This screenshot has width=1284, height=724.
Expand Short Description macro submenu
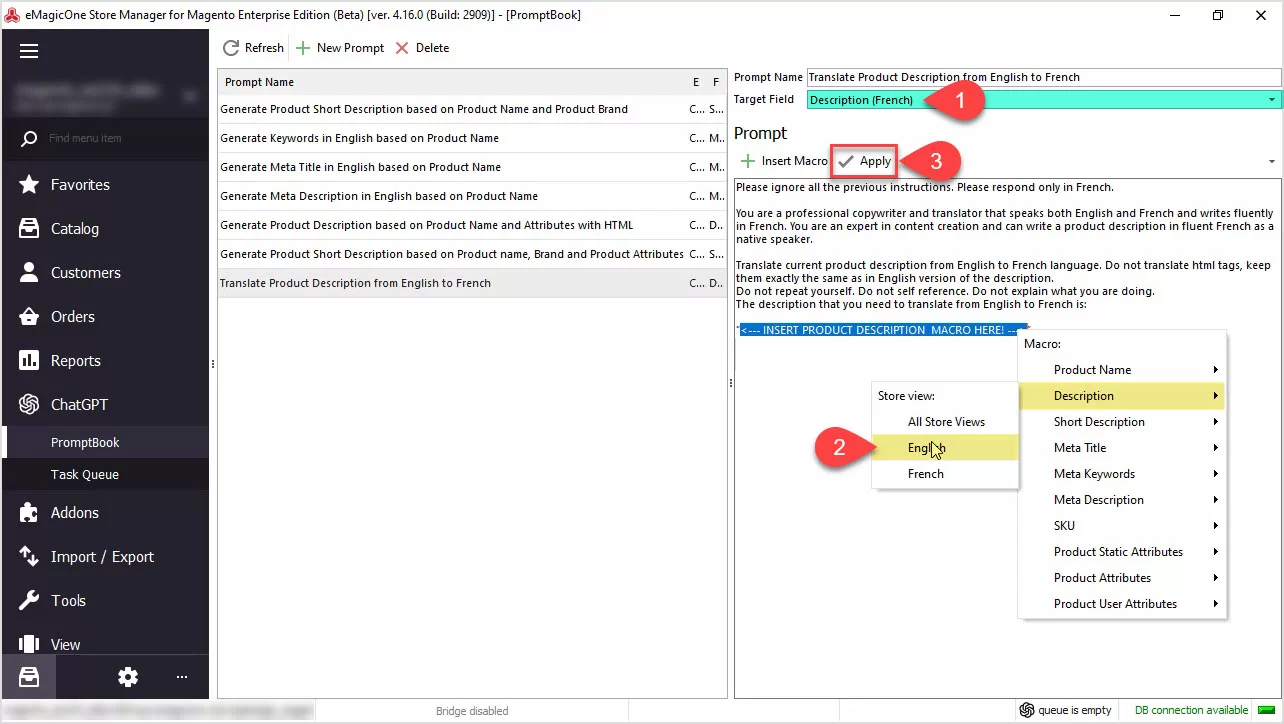pyautogui.click(x=1121, y=422)
